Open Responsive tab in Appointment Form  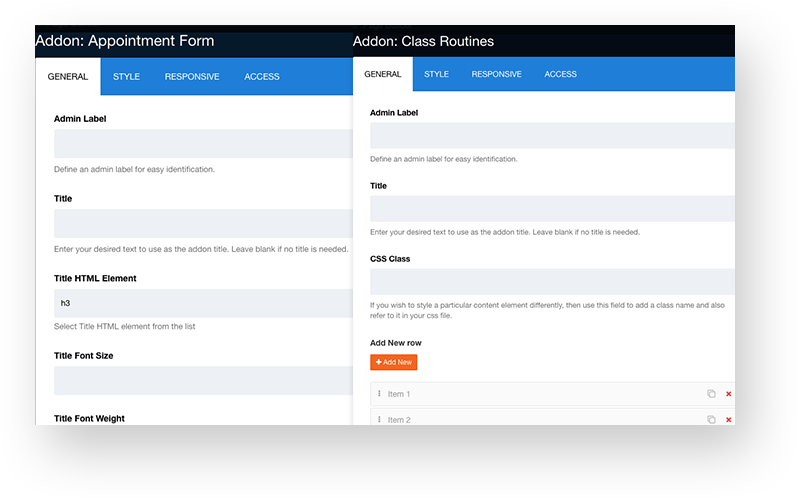[x=192, y=77]
